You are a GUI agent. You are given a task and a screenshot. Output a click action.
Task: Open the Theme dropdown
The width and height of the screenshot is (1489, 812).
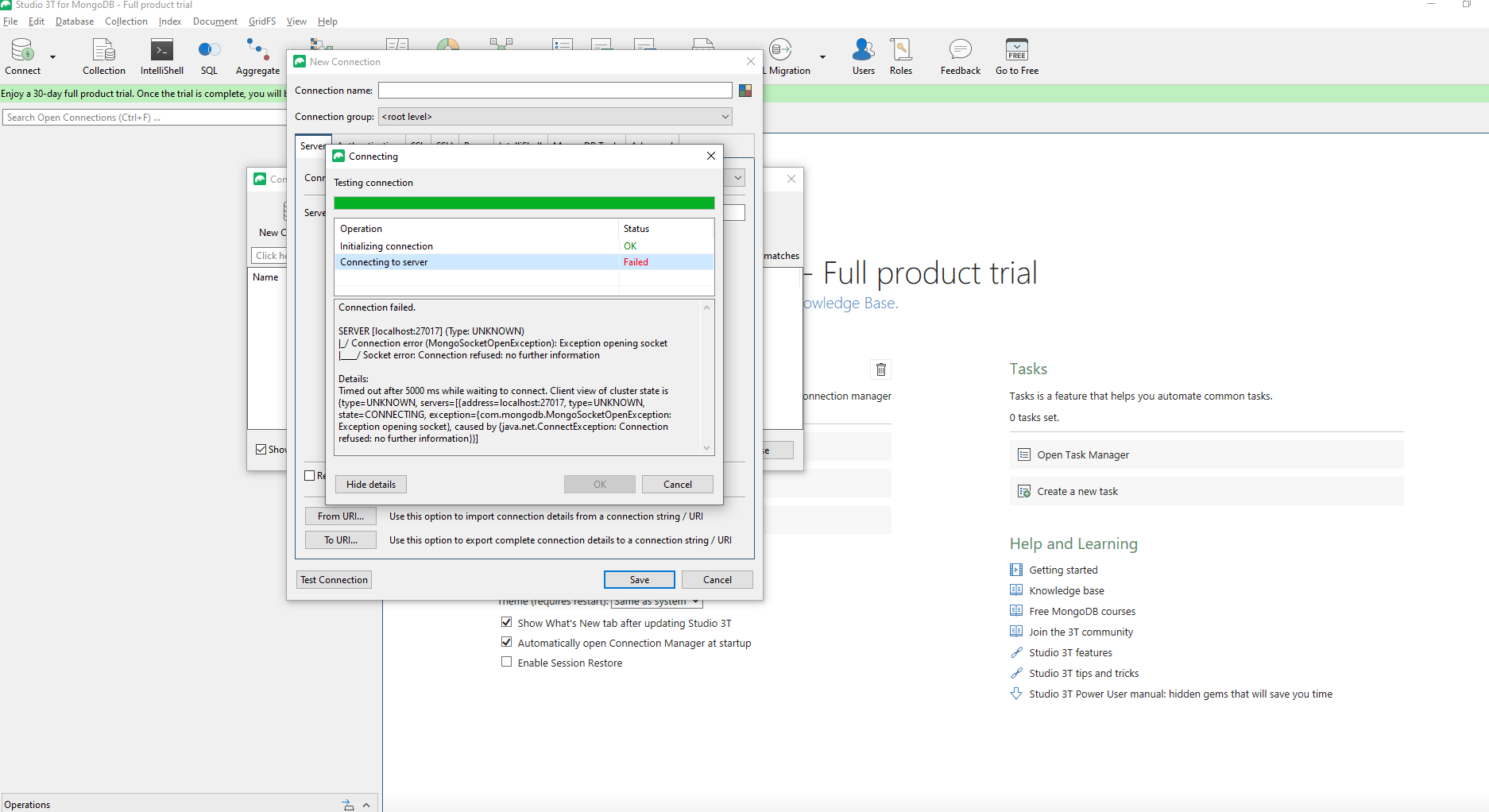tap(656, 602)
